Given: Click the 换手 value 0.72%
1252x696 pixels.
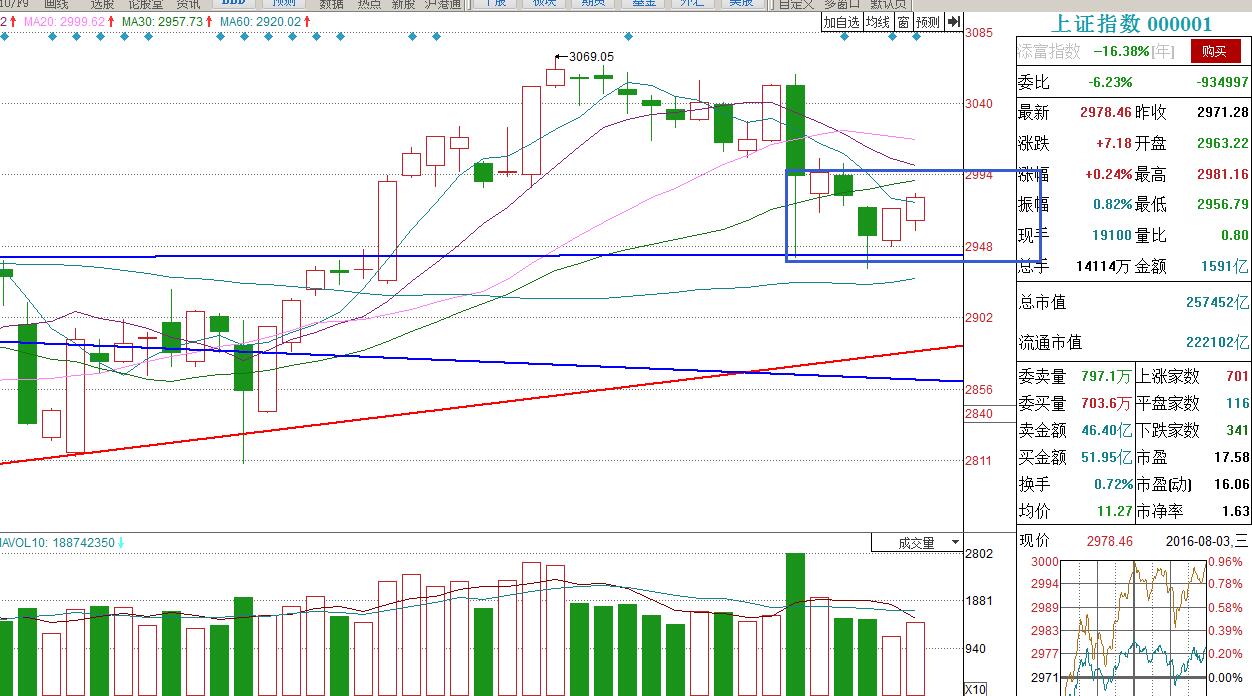Looking at the screenshot, I should (1113, 485).
